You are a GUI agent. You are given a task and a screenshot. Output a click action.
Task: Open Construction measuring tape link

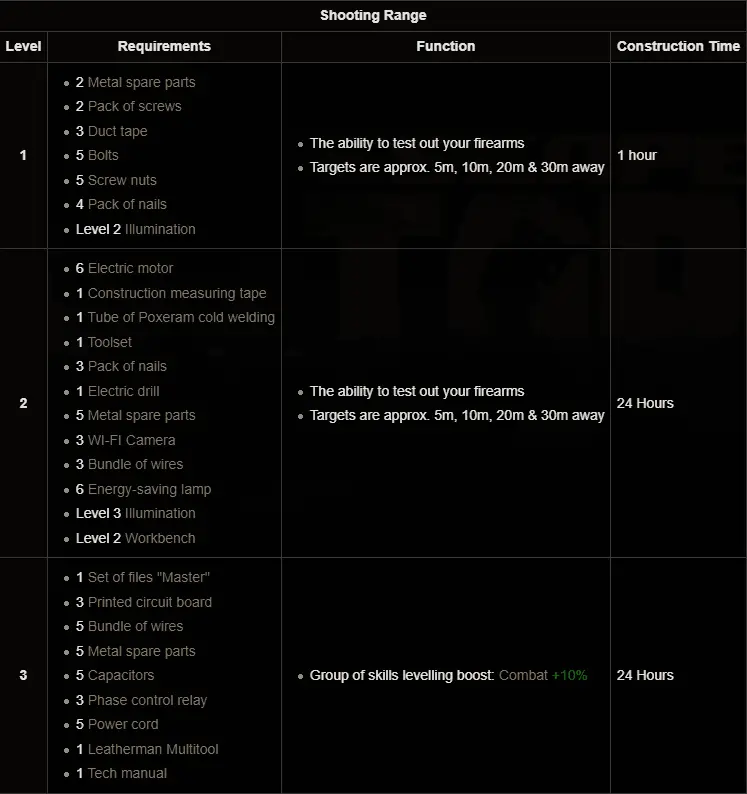177,293
